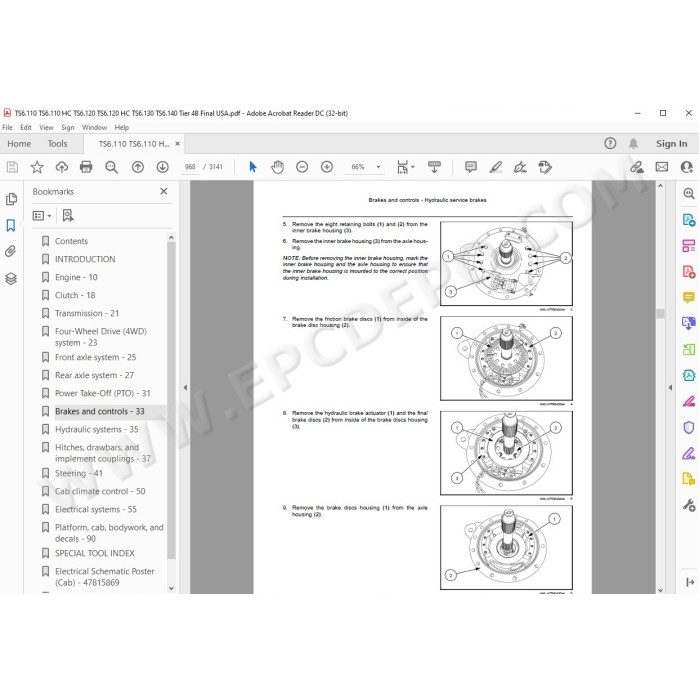This screenshot has width=700, height=700.
Task: Jump to Hydraulic systems - 35 bookmark
Action: coord(96,429)
